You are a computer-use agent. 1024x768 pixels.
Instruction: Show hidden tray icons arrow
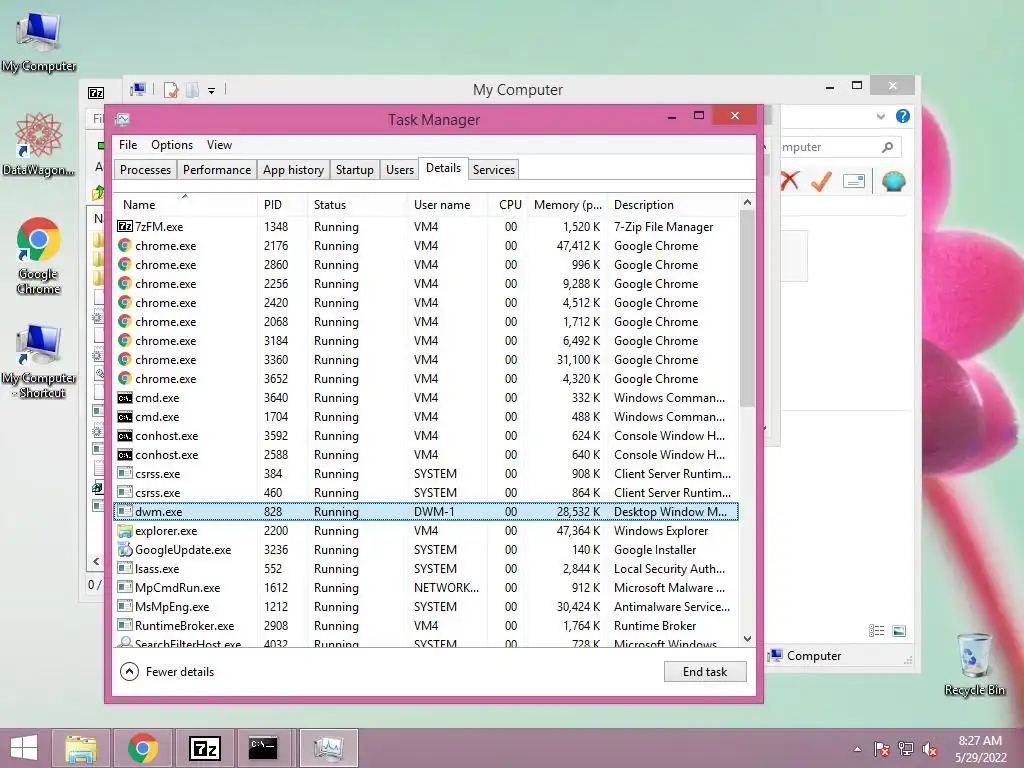point(857,749)
